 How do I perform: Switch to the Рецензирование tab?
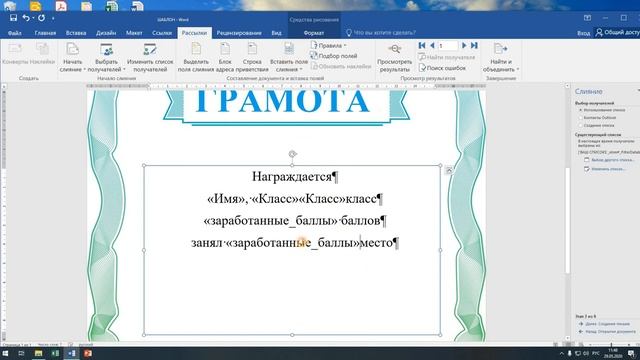(239, 33)
